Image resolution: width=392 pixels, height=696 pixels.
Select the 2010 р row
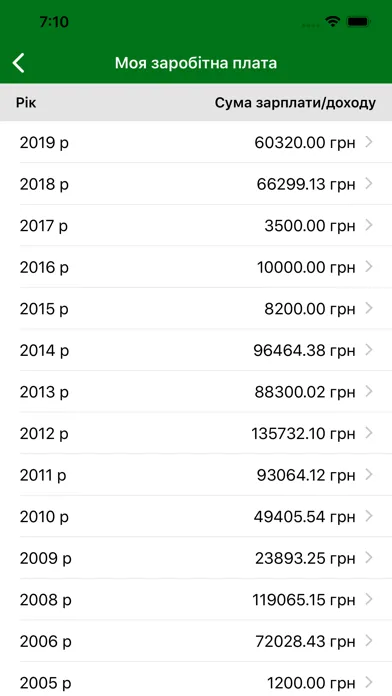click(196, 517)
